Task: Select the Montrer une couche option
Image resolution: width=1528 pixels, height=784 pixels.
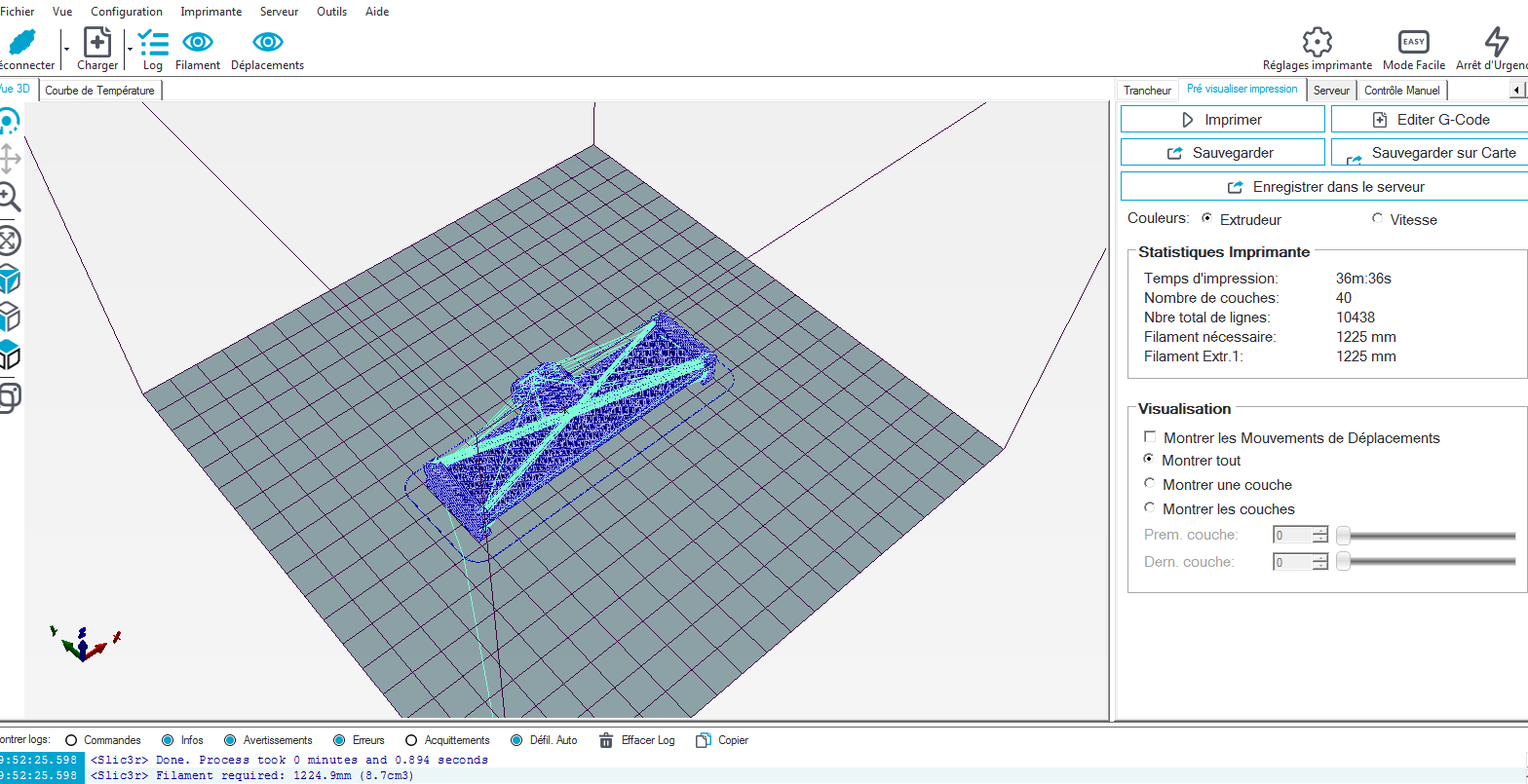Action: pyautogui.click(x=1150, y=483)
